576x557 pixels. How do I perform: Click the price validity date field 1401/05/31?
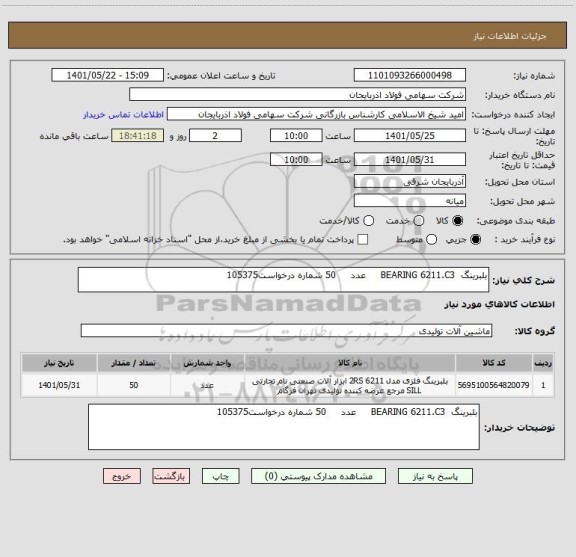click(x=410, y=159)
